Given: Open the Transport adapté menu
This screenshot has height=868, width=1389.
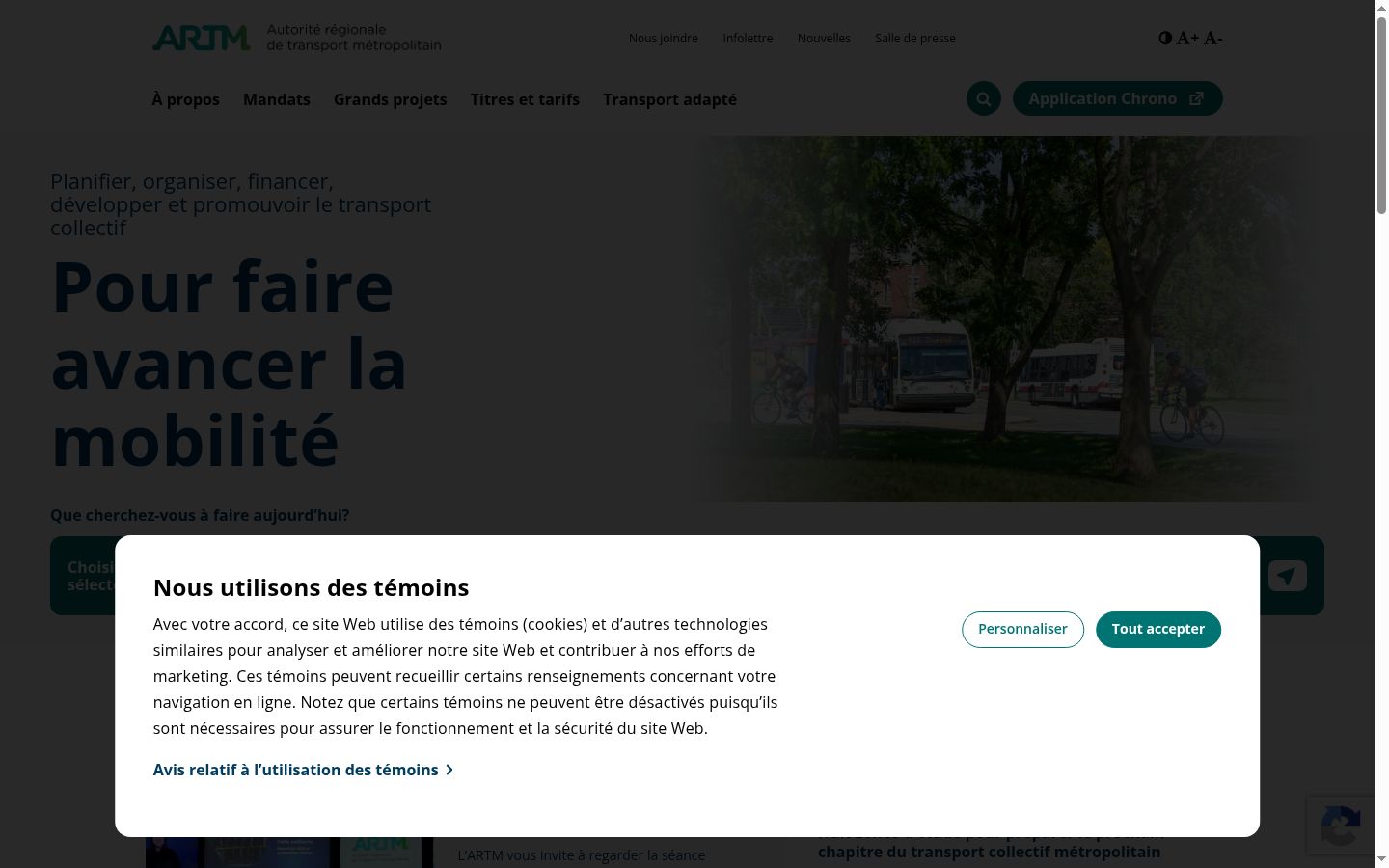Looking at the screenshot, I should (669, 99).
